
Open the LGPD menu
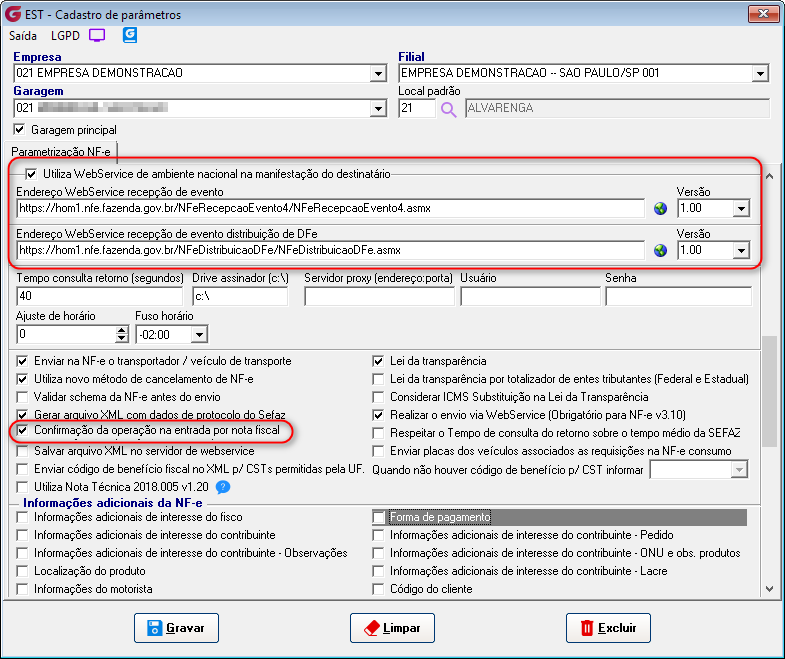pos(65,36)
